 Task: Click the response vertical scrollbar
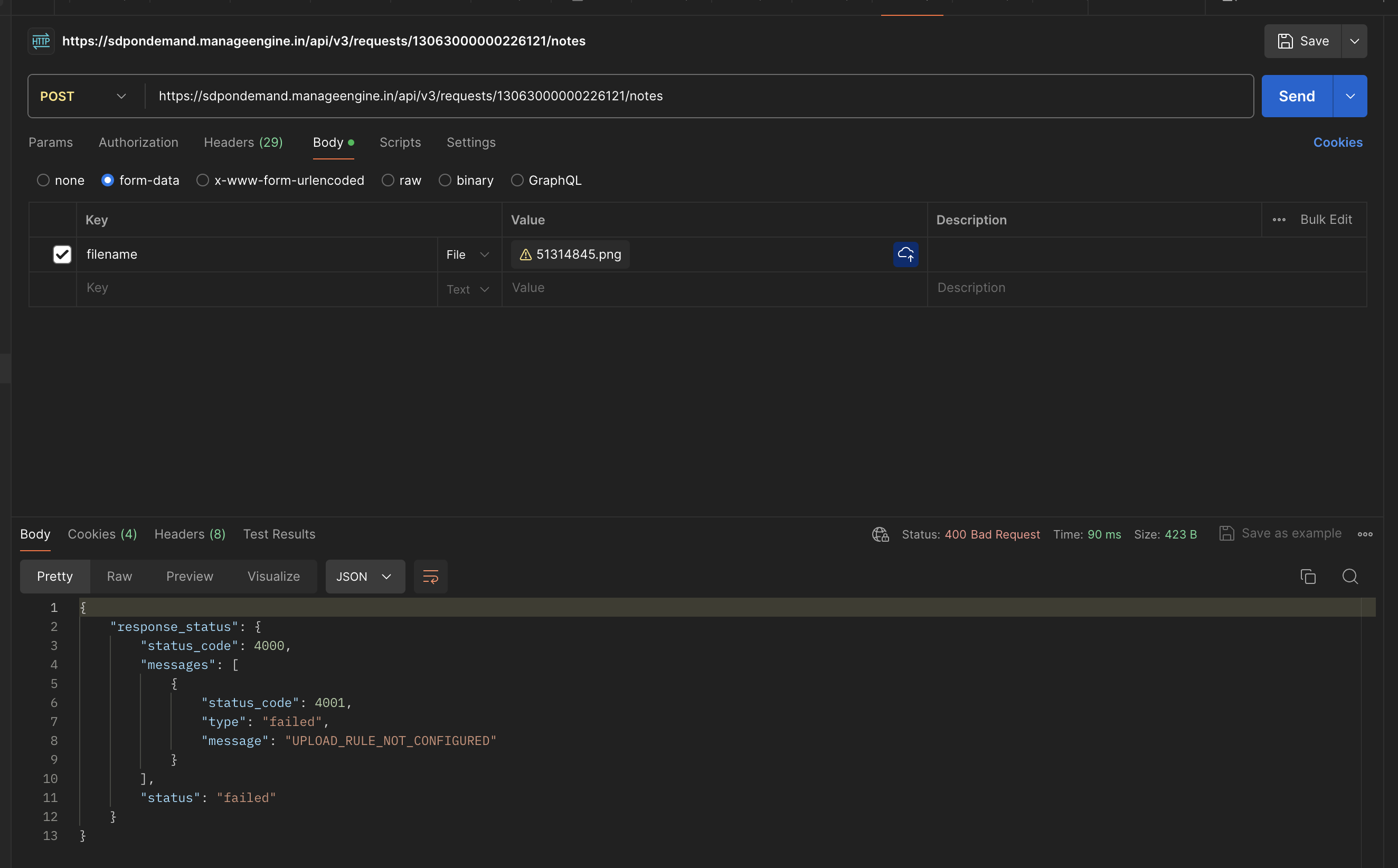tap(1367, 718)
